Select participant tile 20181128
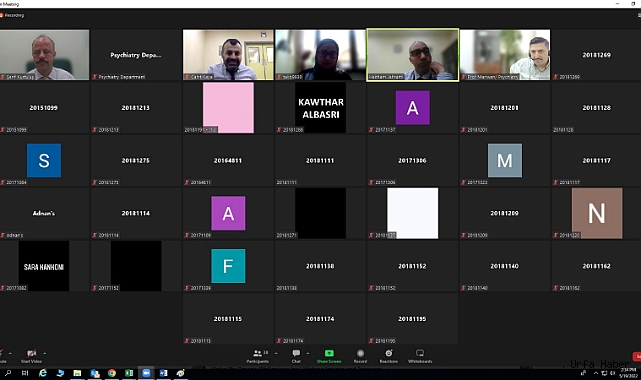Screen dimensions: 641x380 pyautogui.click(x=596, y=107)
